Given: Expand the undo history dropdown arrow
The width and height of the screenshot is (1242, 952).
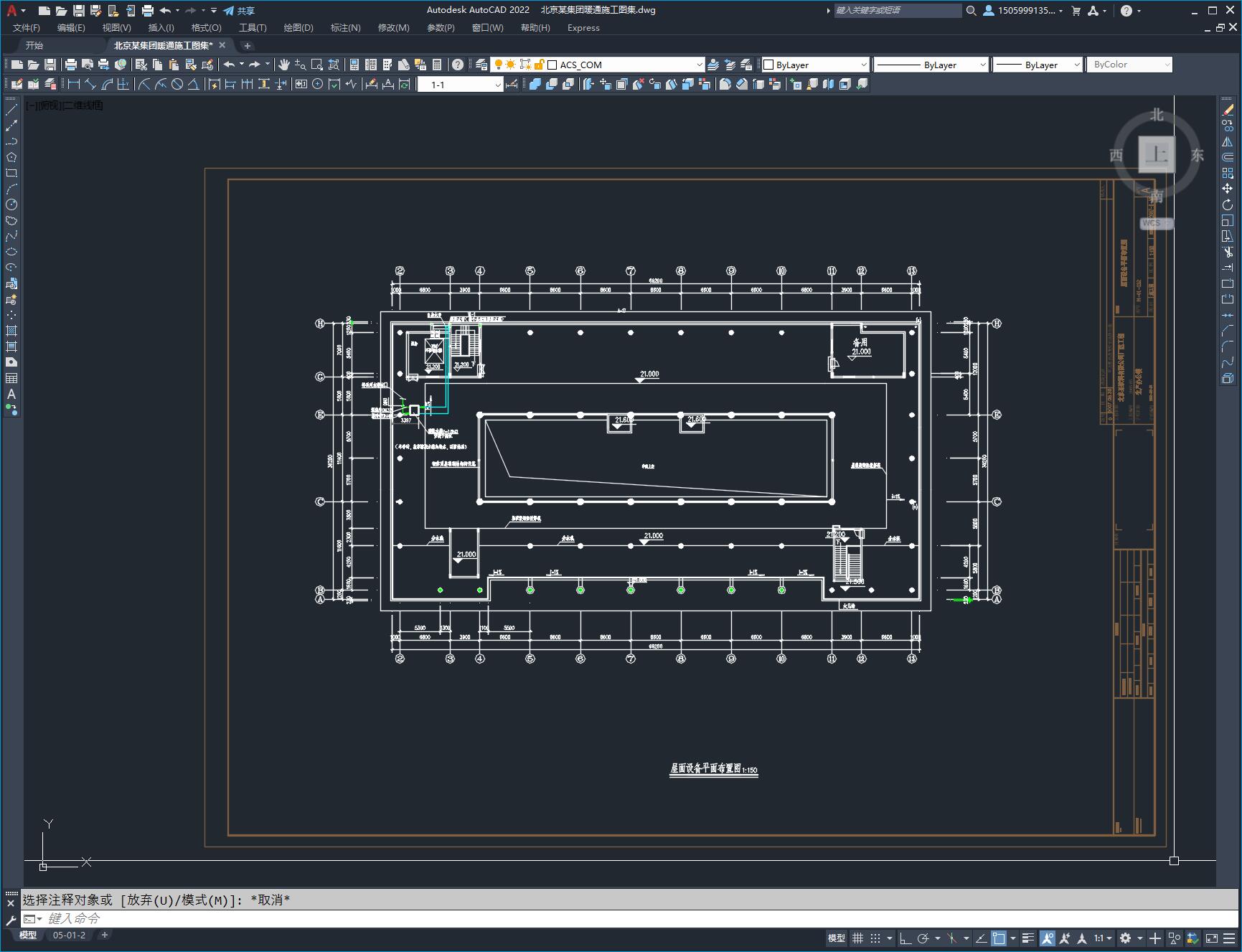Looking at the screenshot, I should point(242,65).
